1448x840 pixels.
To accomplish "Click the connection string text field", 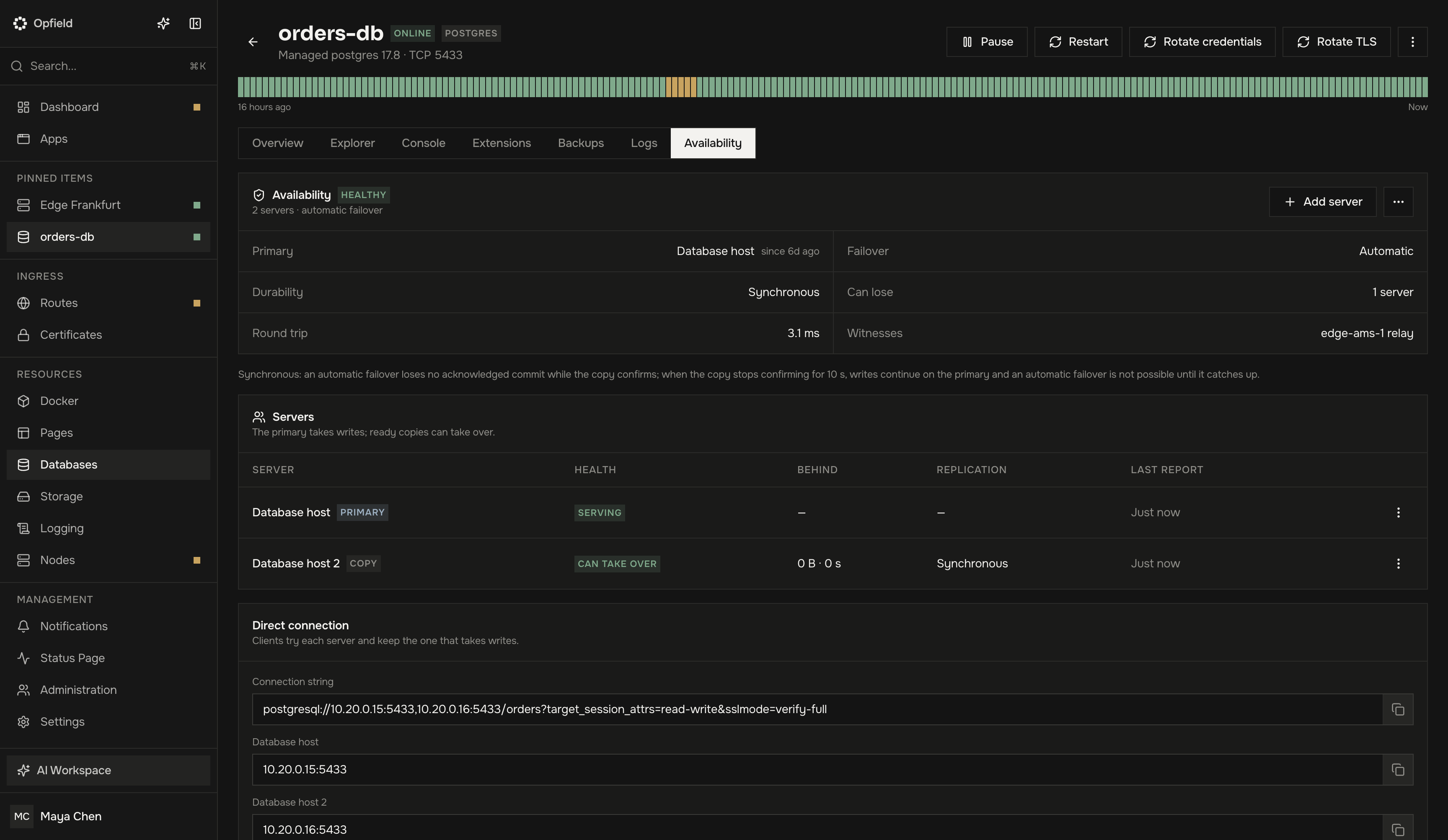I will click(x=817, y=709).
